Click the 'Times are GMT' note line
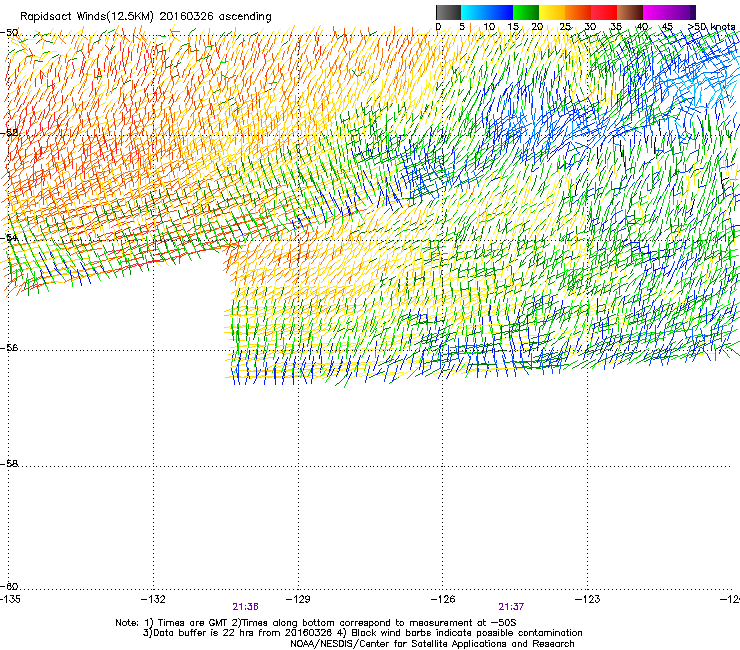Screen dimensions: 740x650 coord(316,623)
